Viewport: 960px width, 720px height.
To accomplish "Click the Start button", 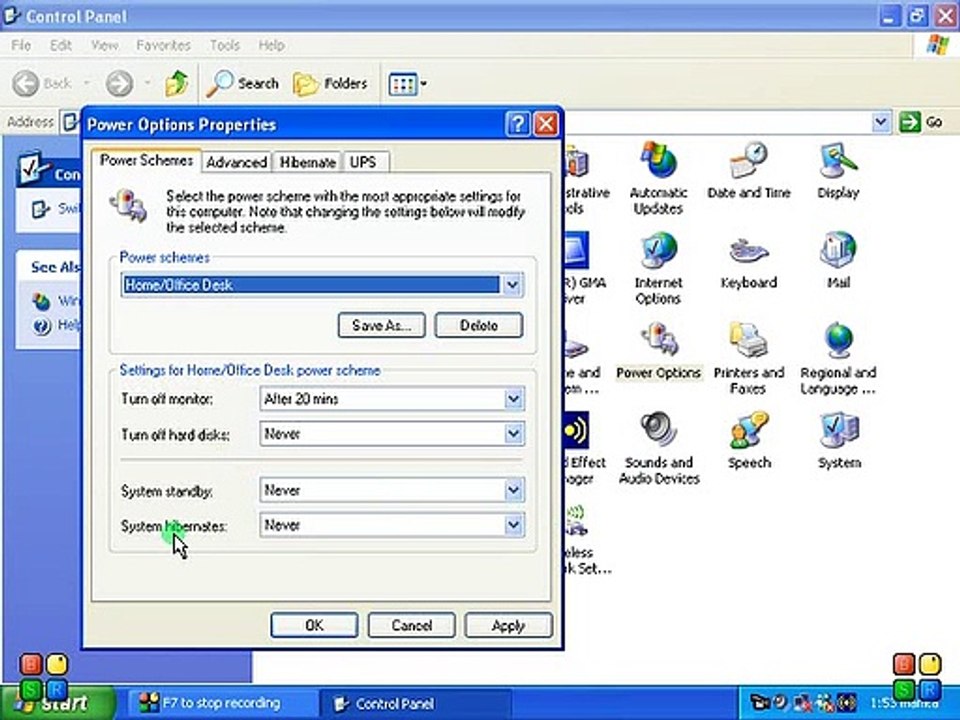I will tap(56, 703).
